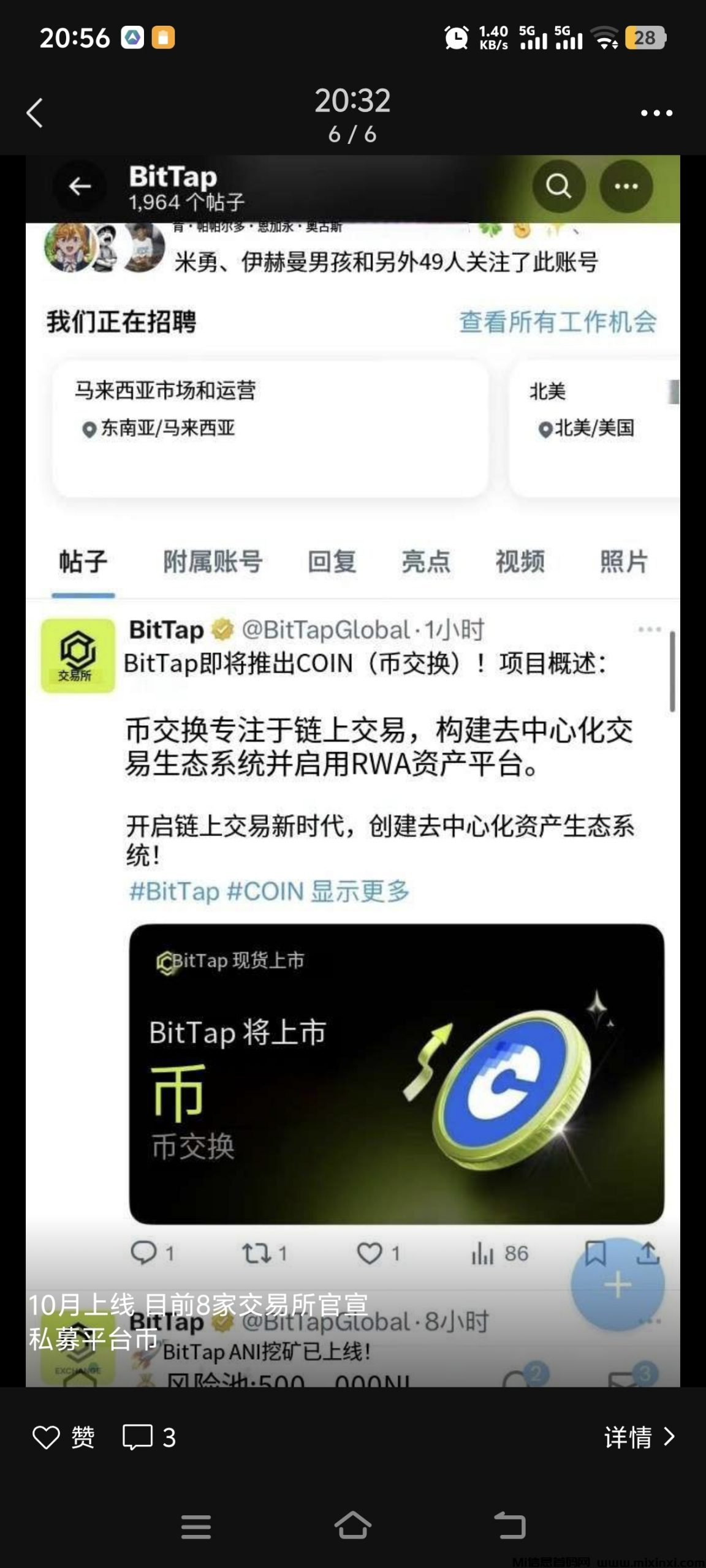Toggle the bottom 赞 like heart
The width and height of the screenshot is (706, 1568).
pos(47,1438)
